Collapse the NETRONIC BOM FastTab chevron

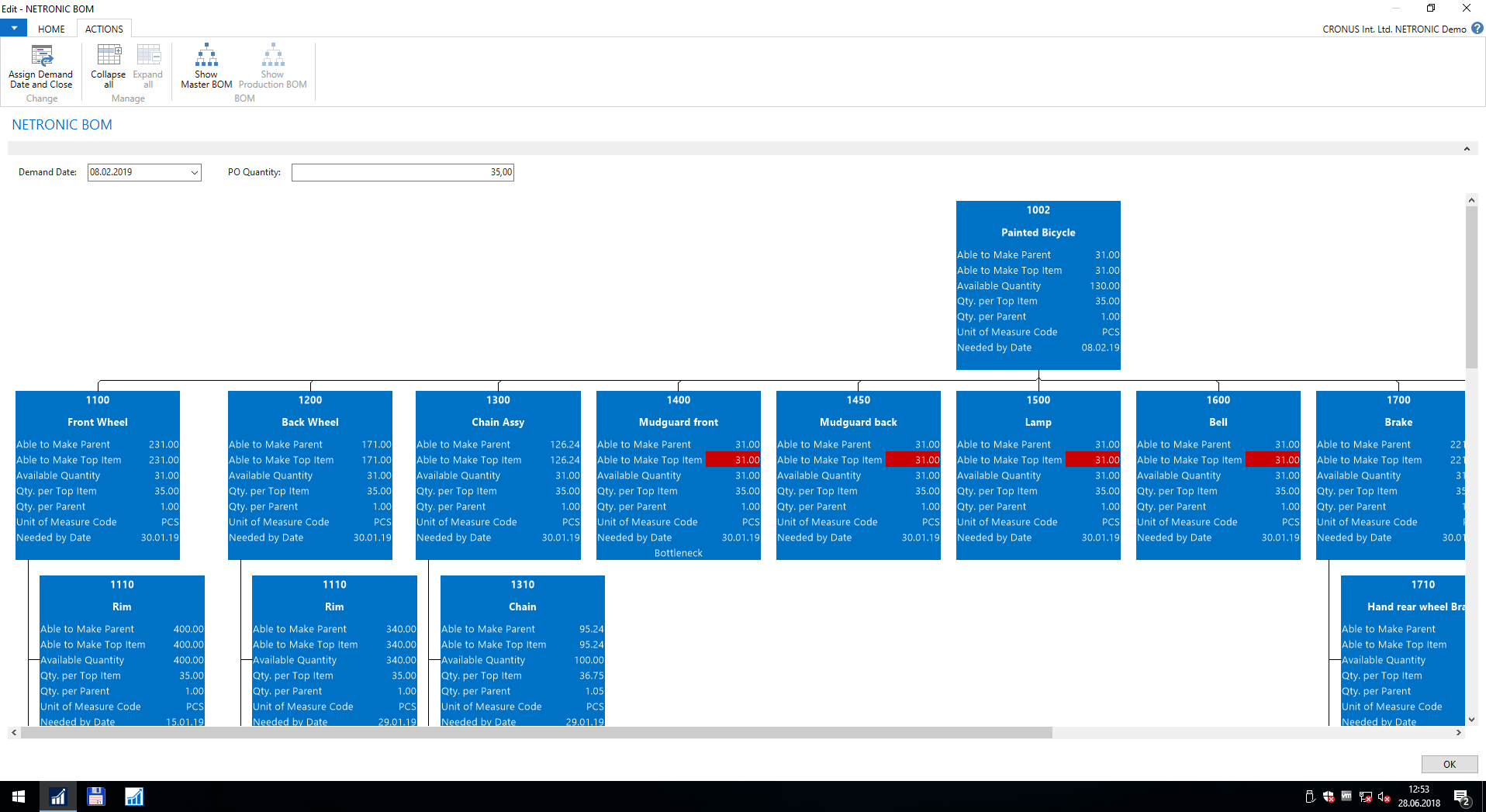(1467, 149)
